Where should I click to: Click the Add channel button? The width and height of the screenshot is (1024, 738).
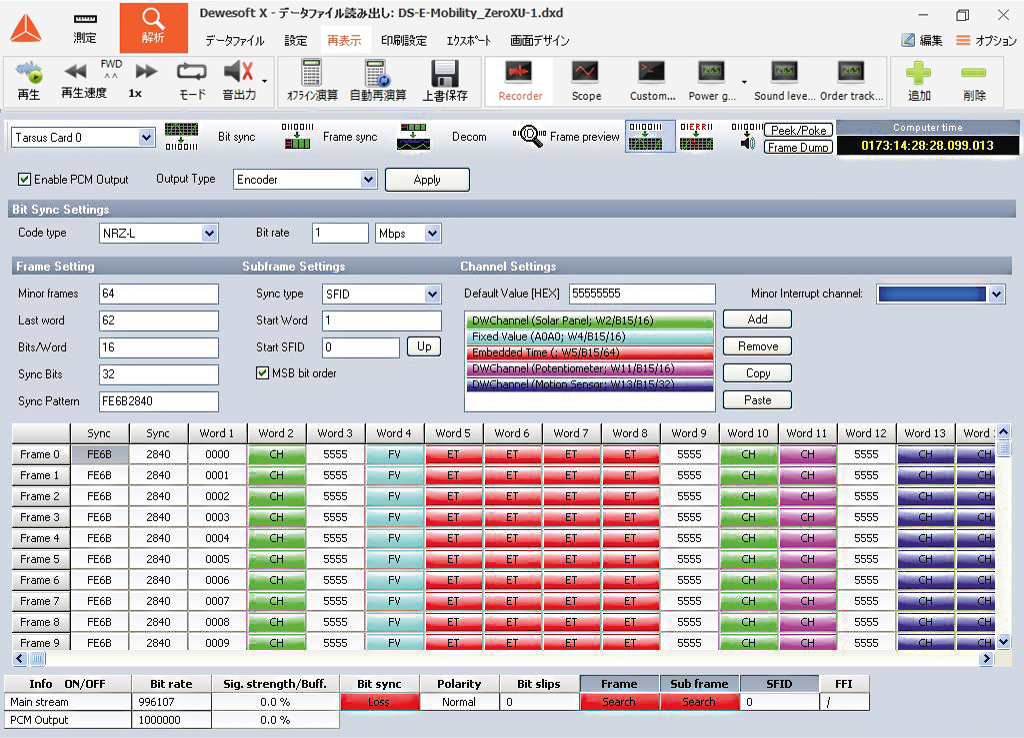[758, 319]
